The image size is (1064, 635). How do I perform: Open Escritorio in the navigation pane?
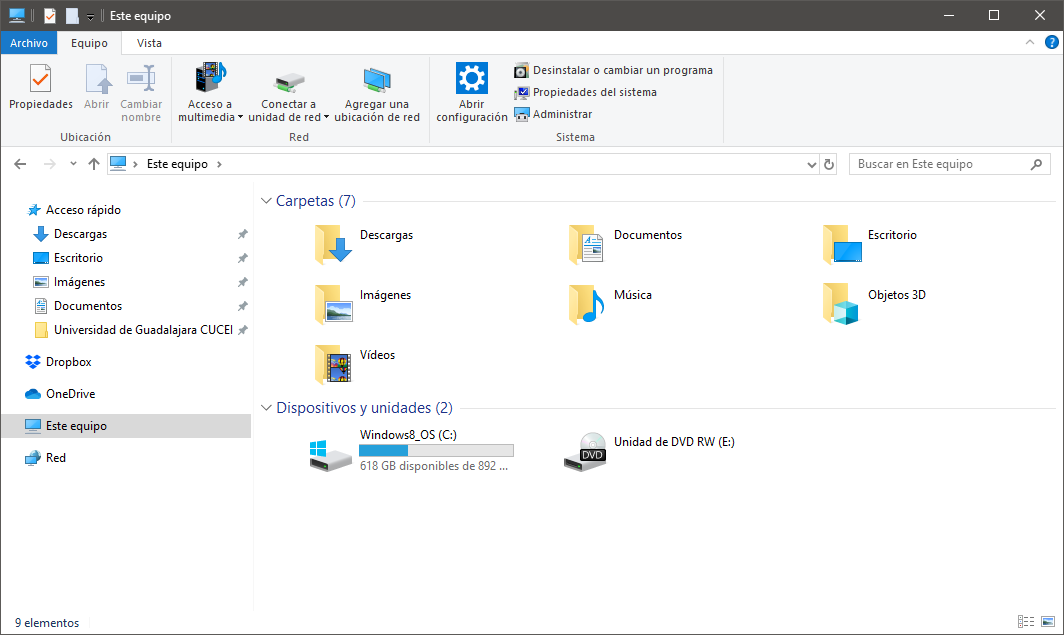click(x=78, y=258)
